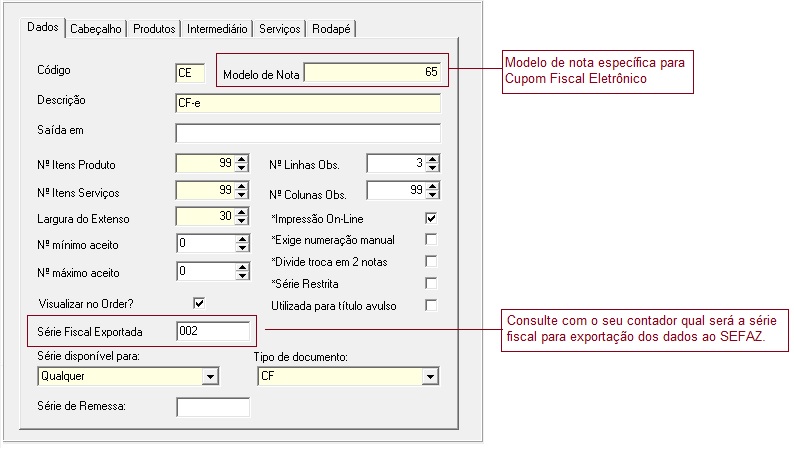Open the Tipo de documento dropdown
Viewport: 794px width, 450px height.
pos(431,376)
